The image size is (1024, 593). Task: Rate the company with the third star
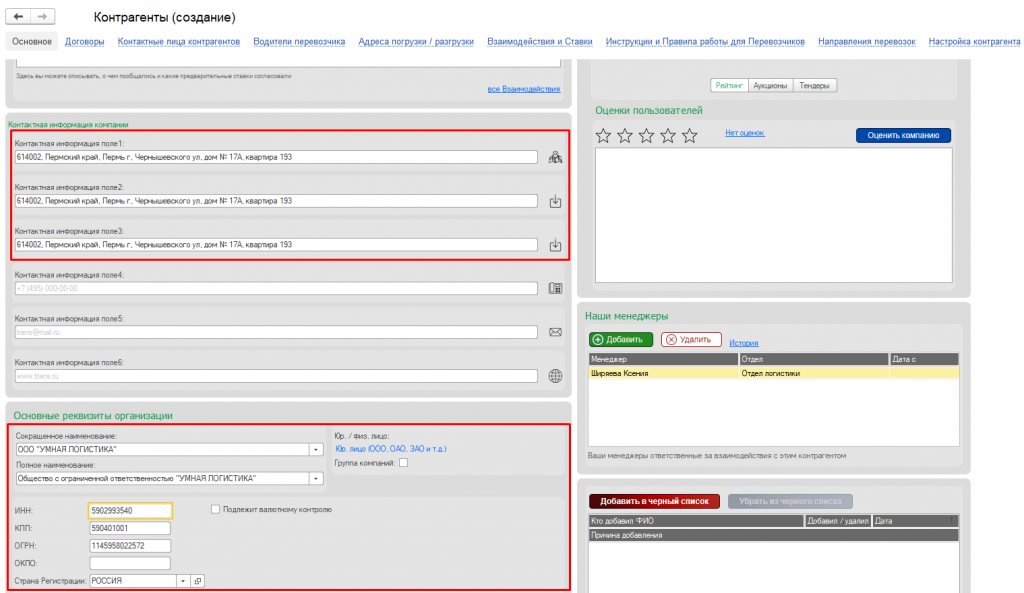[647, 135]
